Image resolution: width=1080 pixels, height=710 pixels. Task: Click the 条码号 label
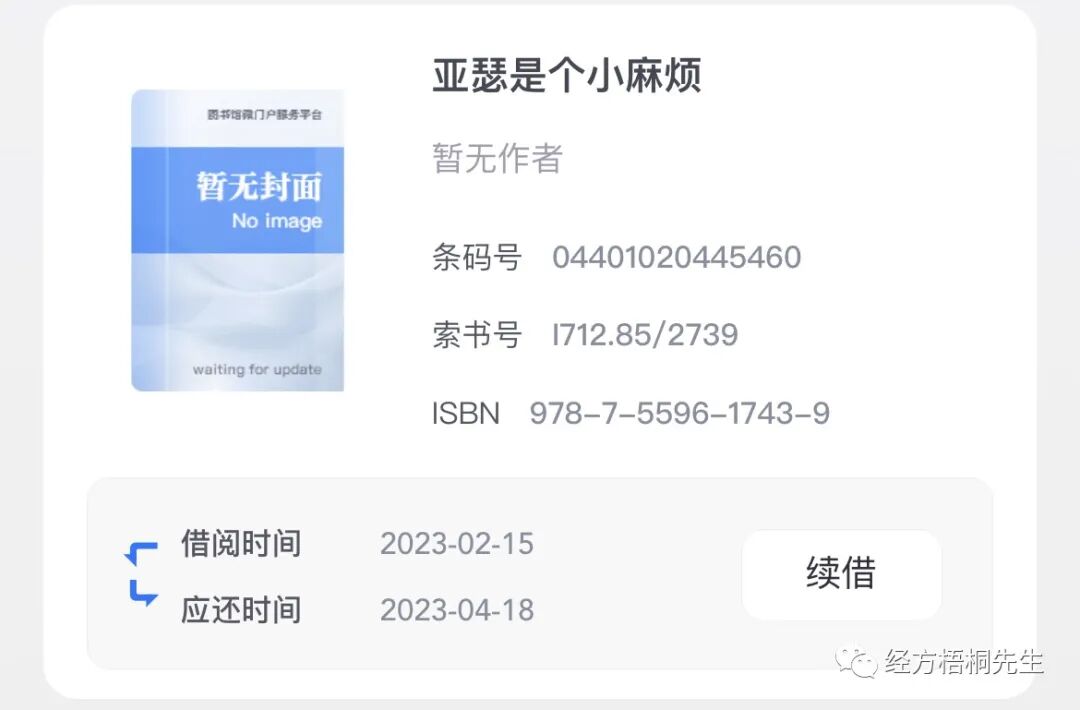tap(477, 258)
